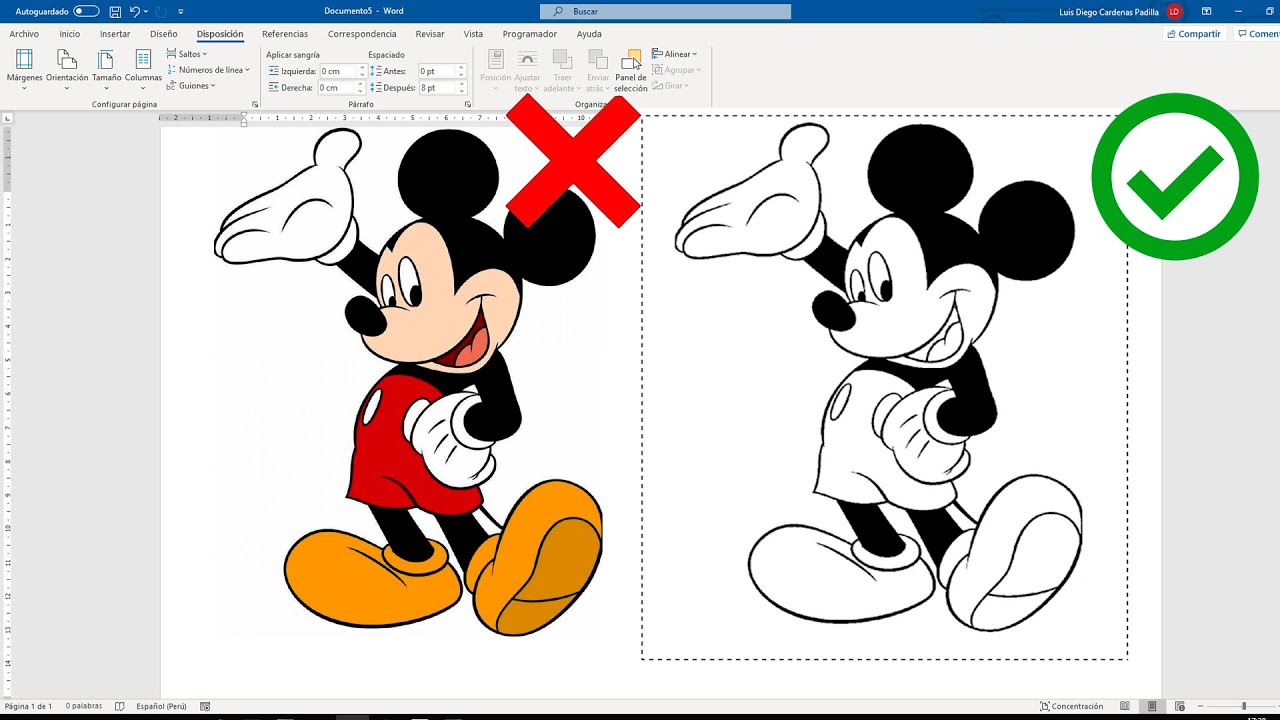Open the Undo history dropdown arrow
Viewport: 1280px width, 720px height.
coord(146,11)
